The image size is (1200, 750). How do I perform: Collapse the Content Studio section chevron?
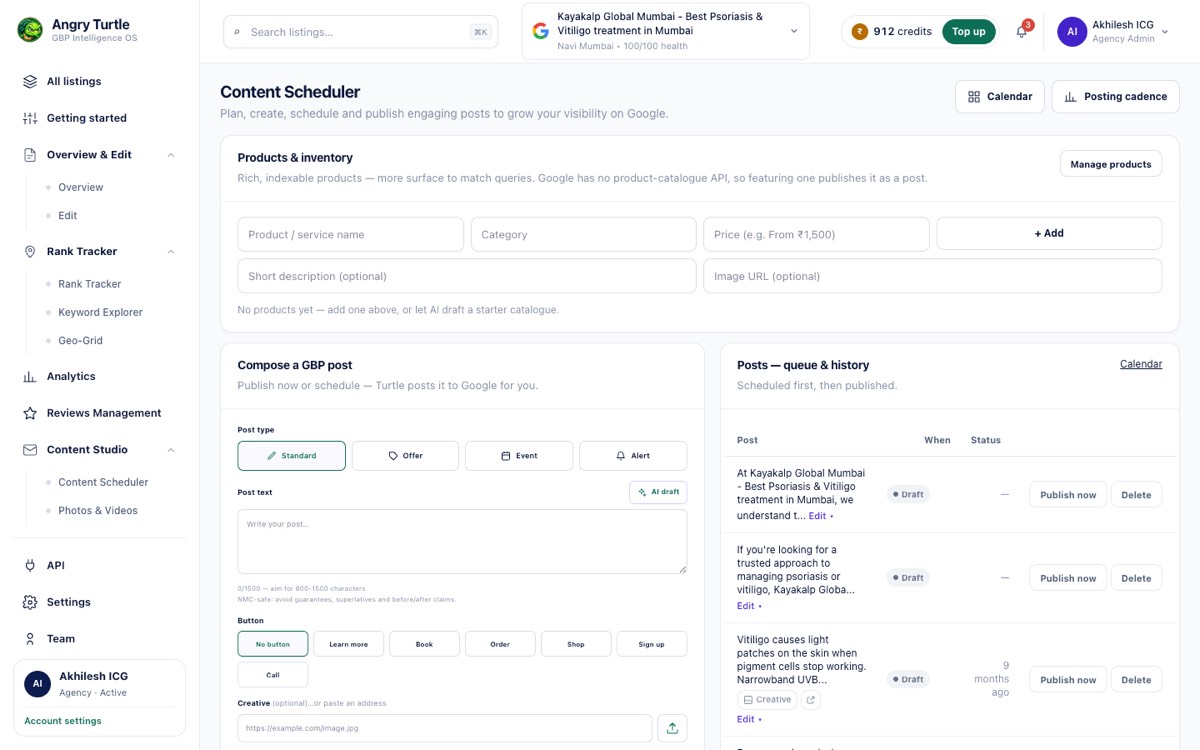171,450
